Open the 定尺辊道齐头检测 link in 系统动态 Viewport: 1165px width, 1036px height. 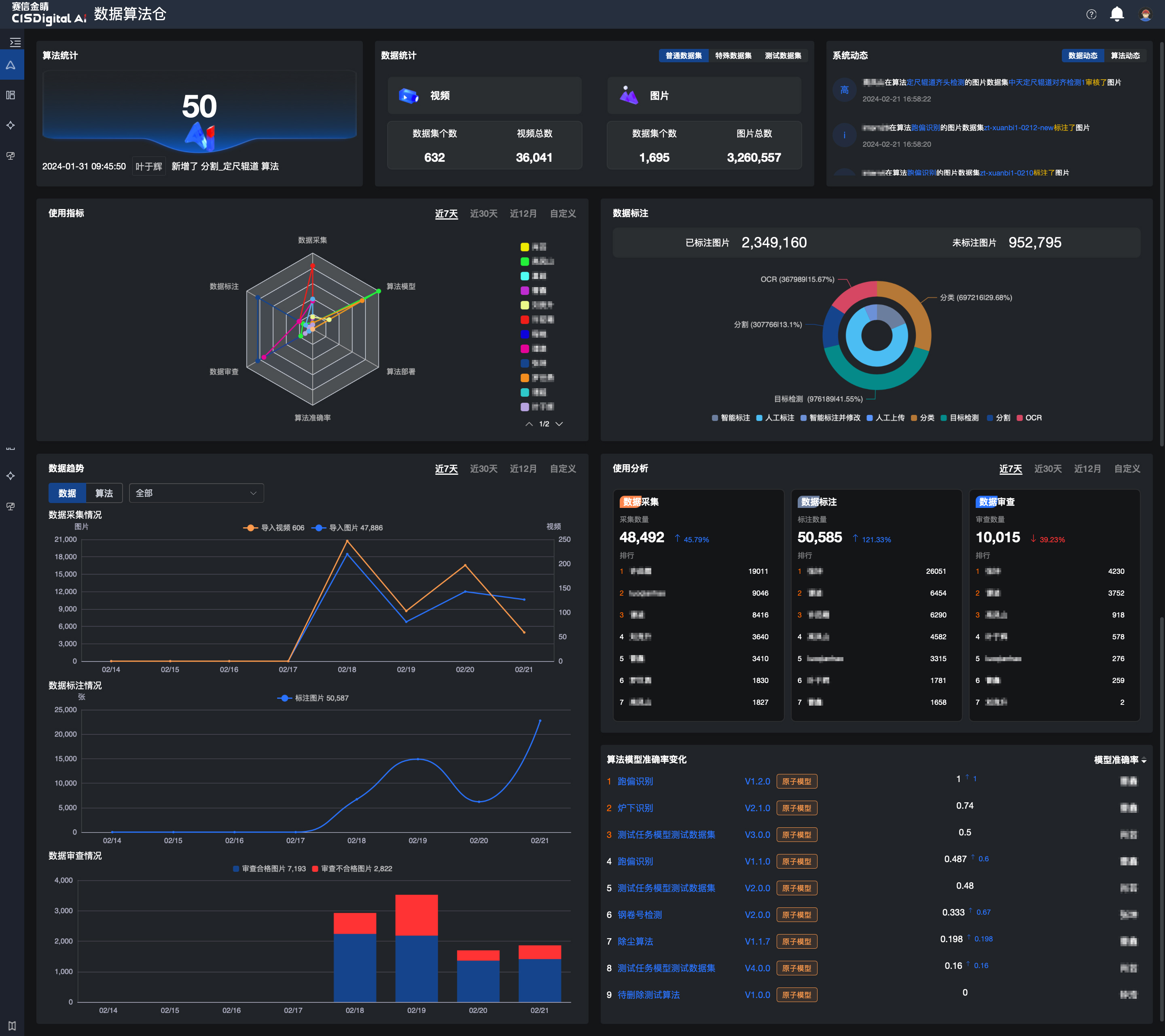pos(935,82)
